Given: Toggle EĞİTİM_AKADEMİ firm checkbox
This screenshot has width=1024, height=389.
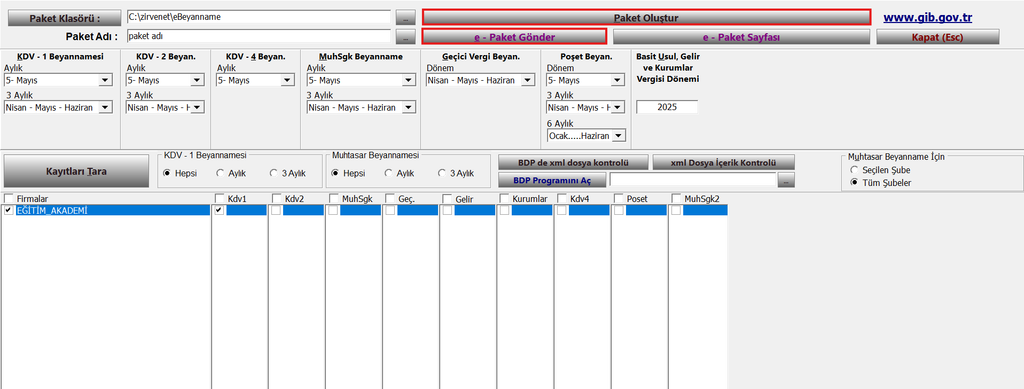Looking at the screenshot, I should 8,210.
